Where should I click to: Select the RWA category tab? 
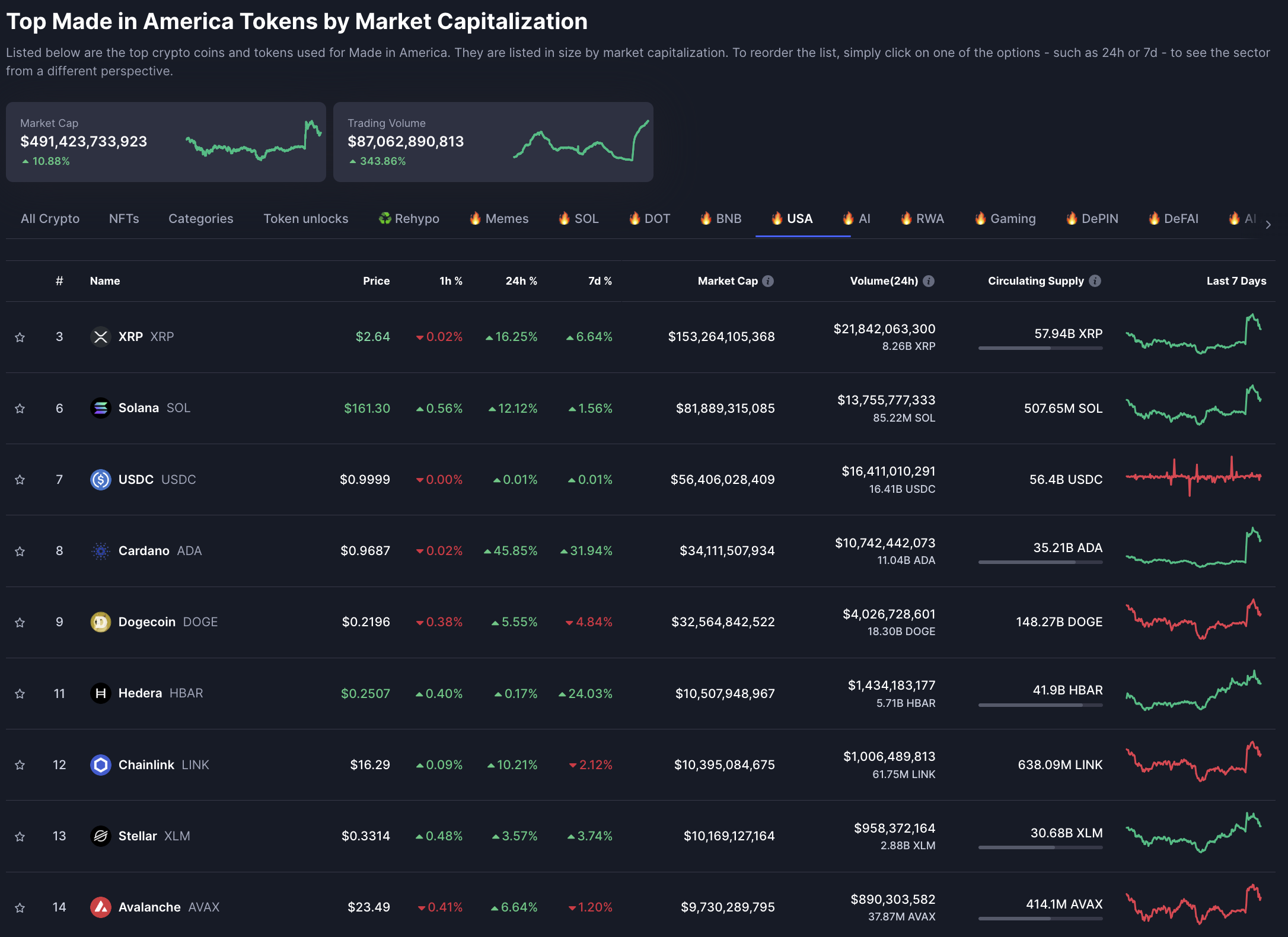click(922, 219)
